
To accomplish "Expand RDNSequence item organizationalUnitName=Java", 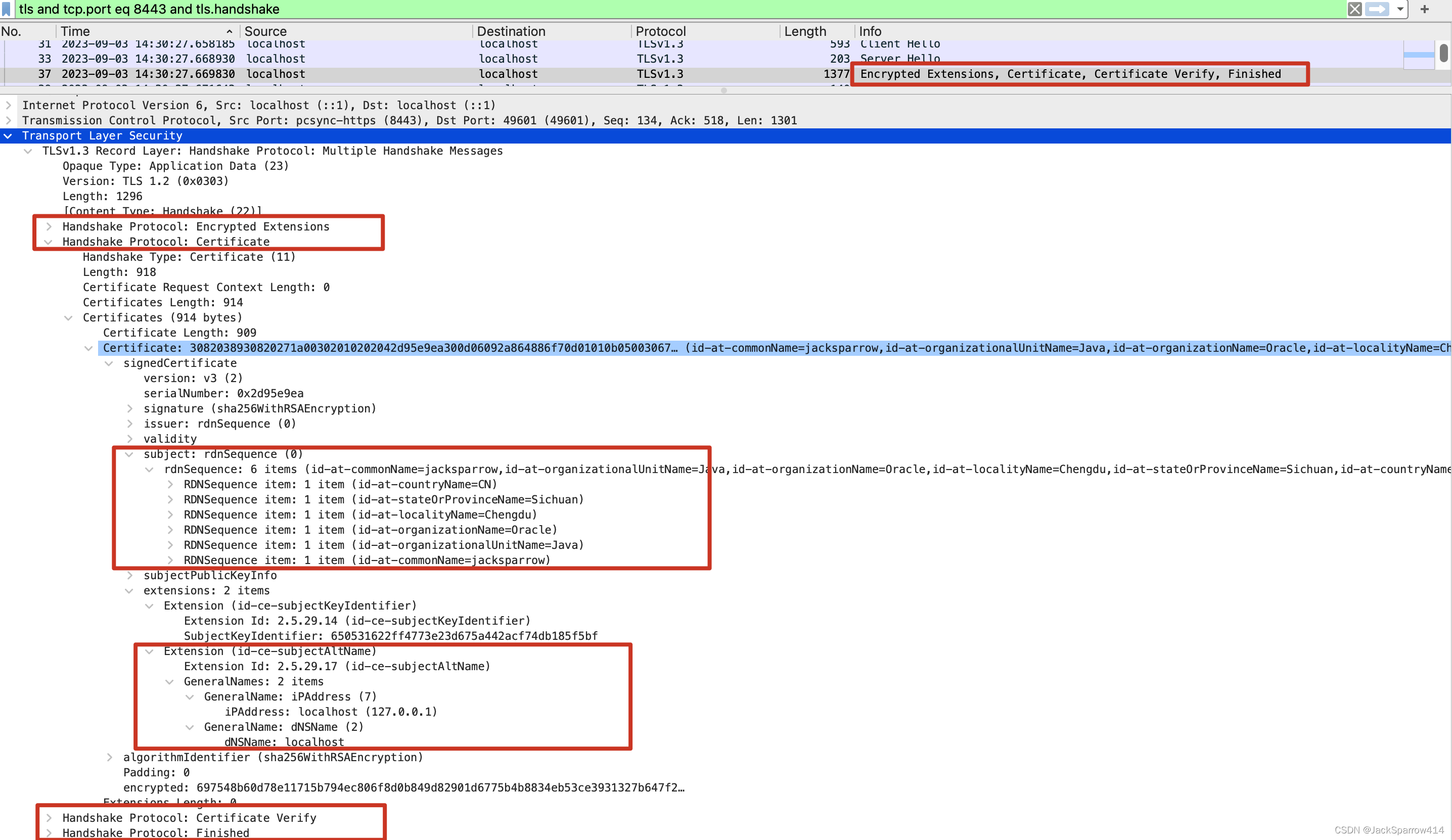I will [170, 545].
